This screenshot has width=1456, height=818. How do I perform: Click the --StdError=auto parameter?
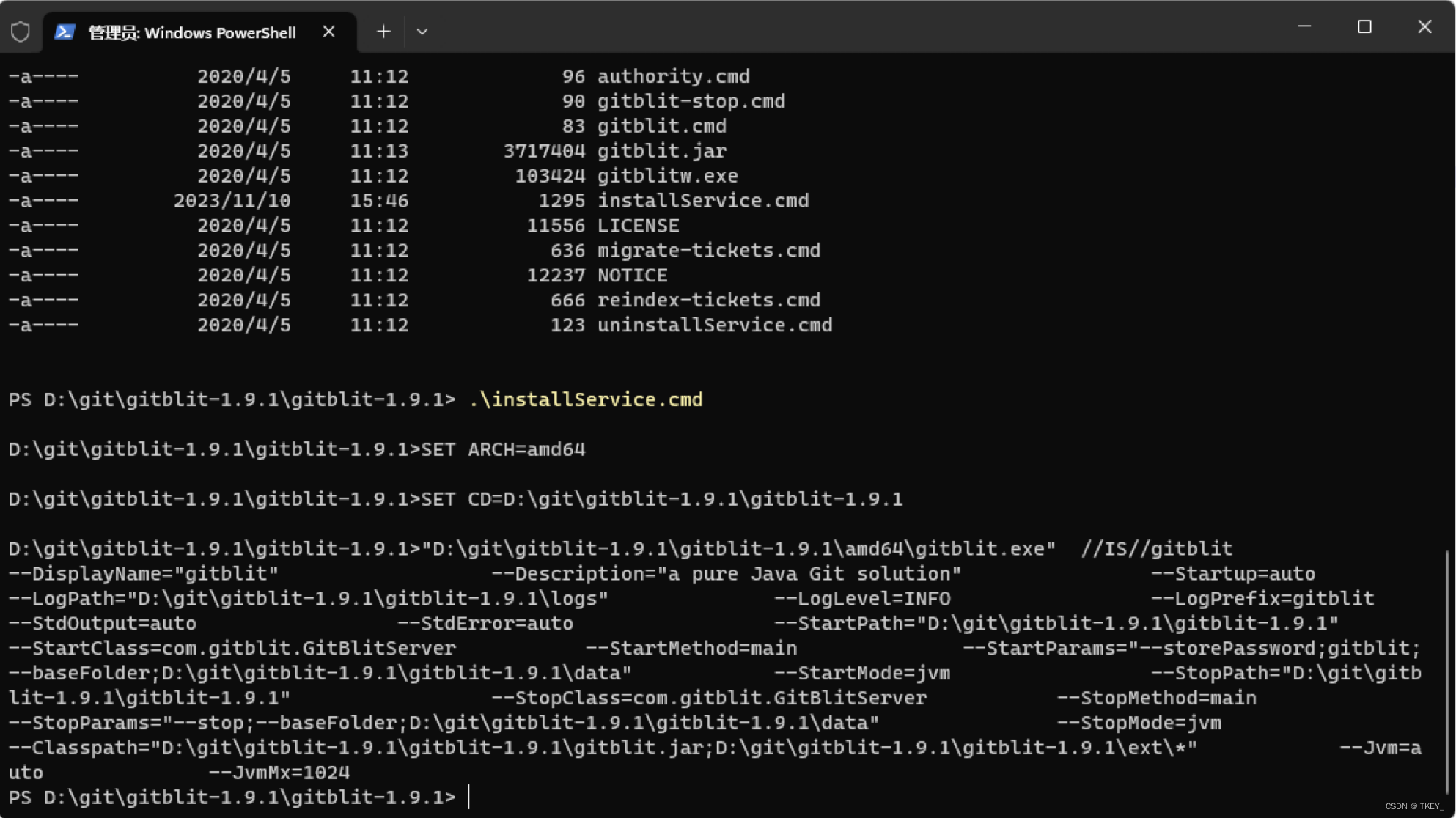485,624
